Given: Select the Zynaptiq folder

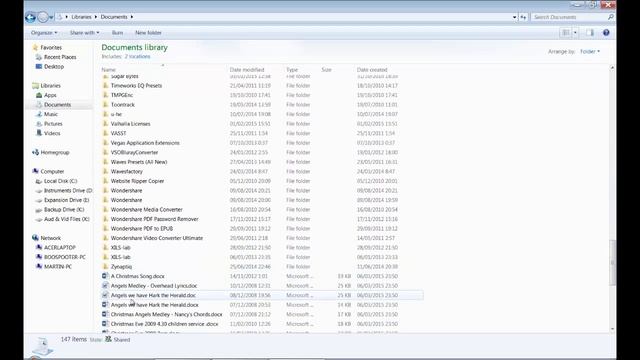Looking at the screenshot, I should pos(121,267).
